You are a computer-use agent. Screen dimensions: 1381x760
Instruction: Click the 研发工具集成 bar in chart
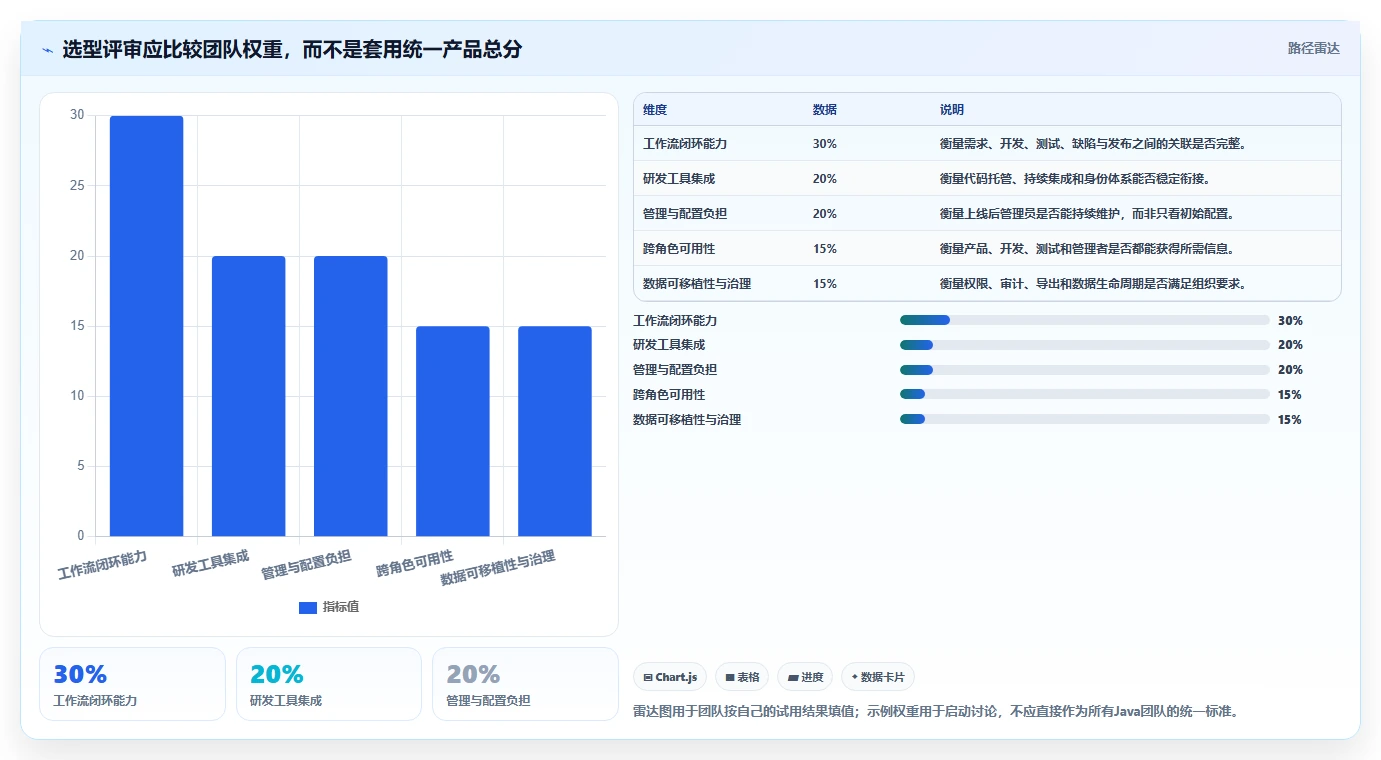point(248,396)
